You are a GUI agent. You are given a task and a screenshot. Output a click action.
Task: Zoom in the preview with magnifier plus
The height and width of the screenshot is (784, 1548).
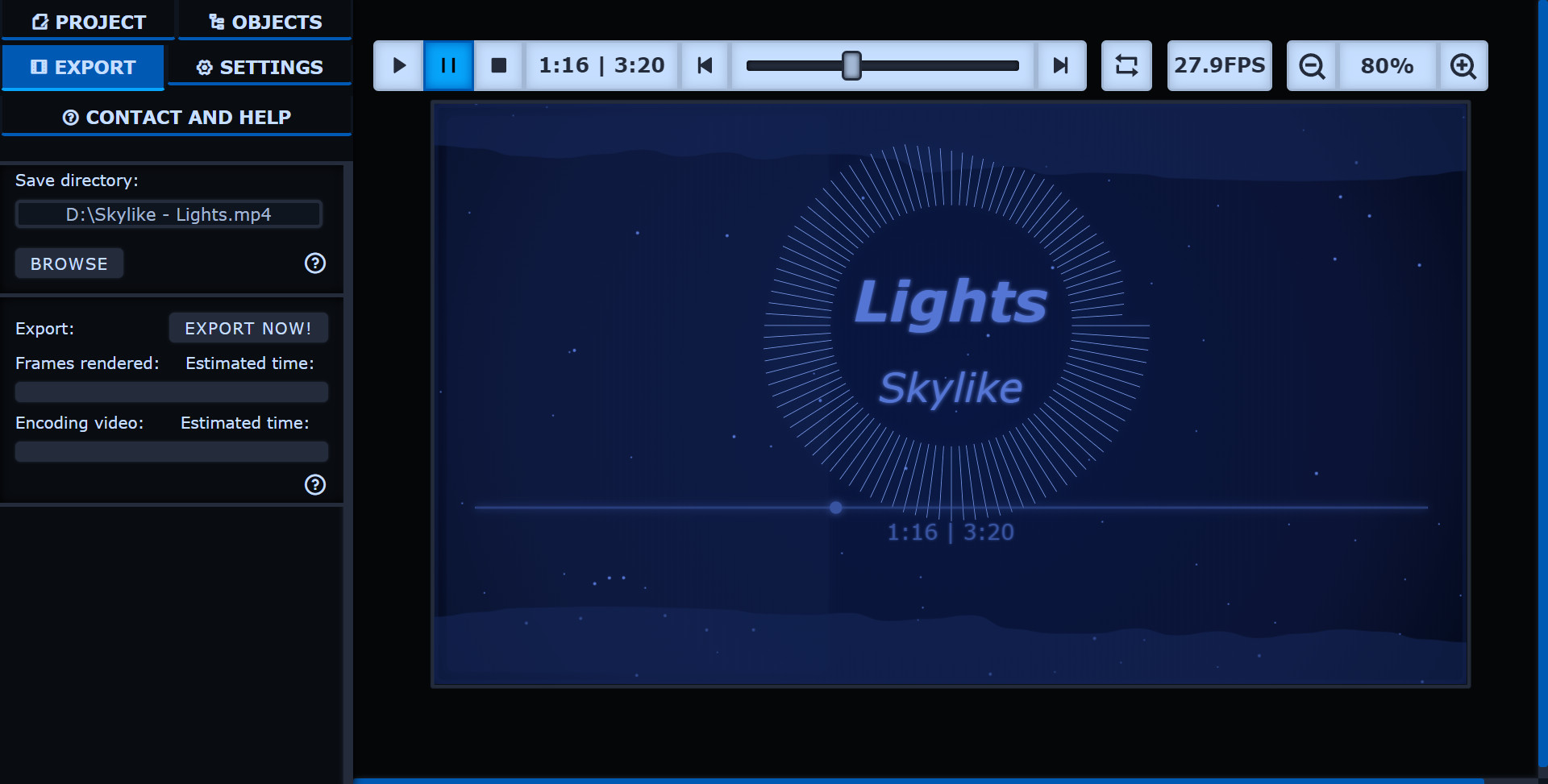pos(1463,65)
